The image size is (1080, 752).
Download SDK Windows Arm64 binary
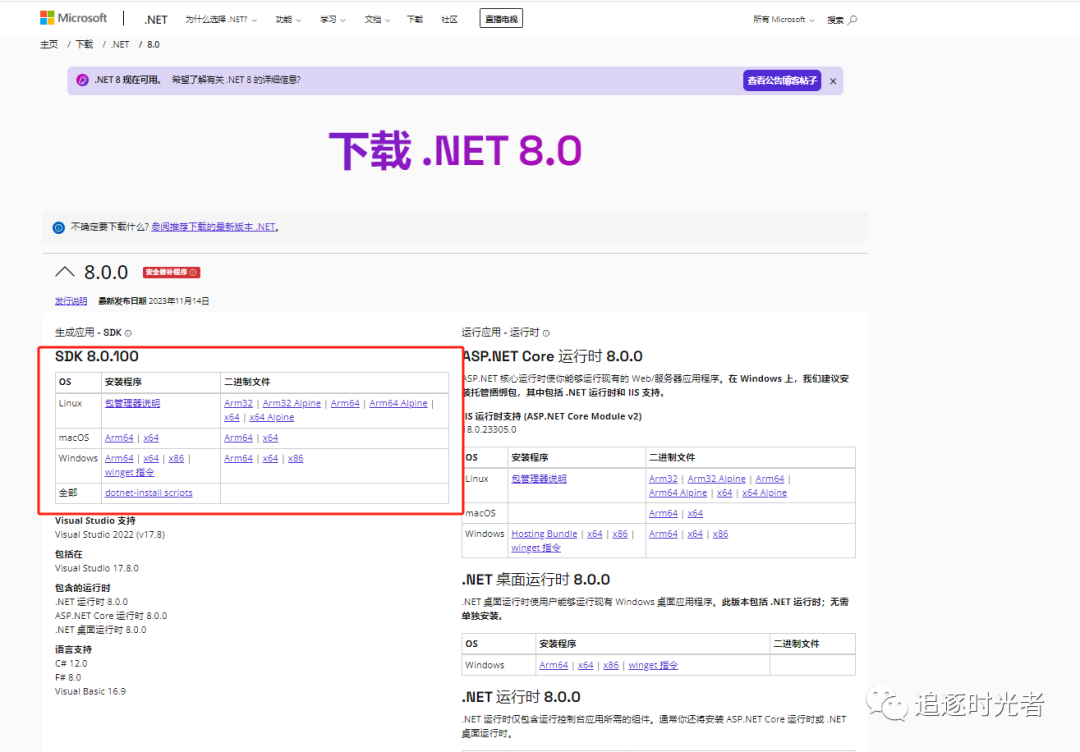[x=238, y=458]
